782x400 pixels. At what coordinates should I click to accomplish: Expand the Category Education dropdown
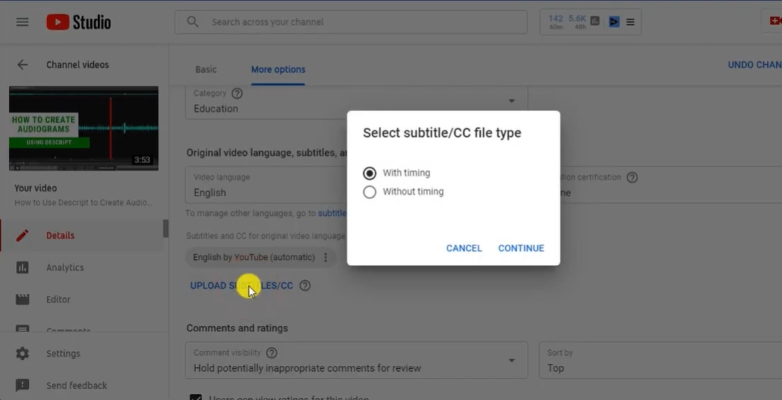click(x=356, y=102)
